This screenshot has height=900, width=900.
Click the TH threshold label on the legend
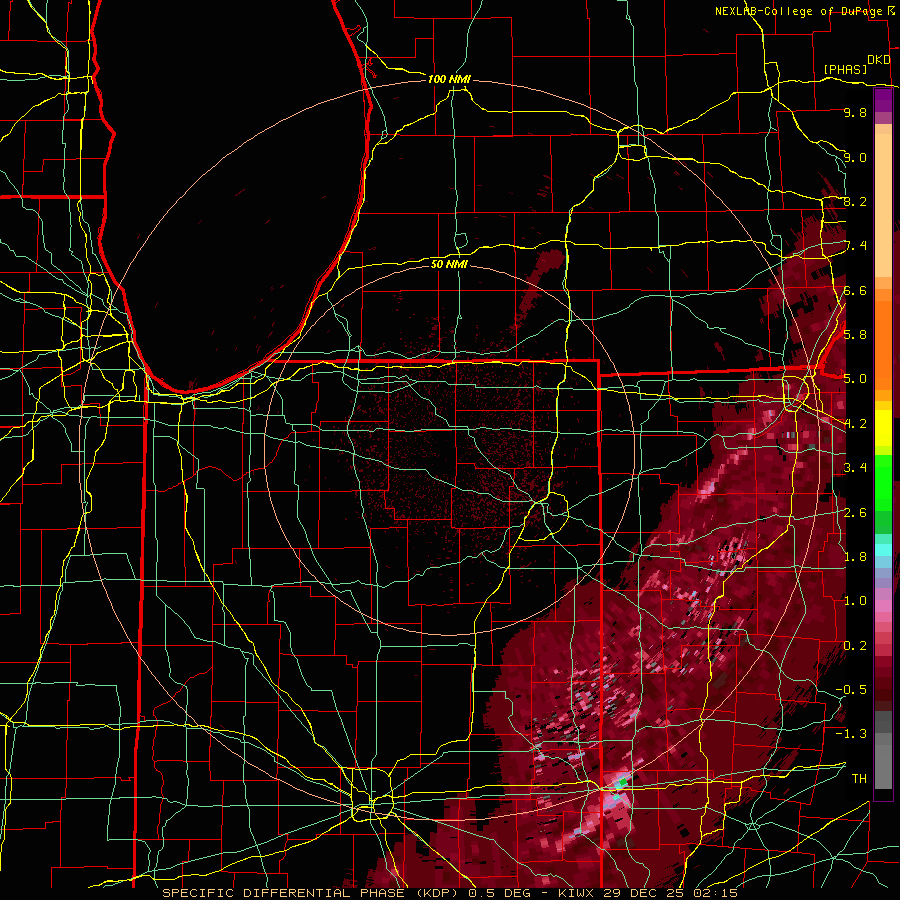[859, 778]
